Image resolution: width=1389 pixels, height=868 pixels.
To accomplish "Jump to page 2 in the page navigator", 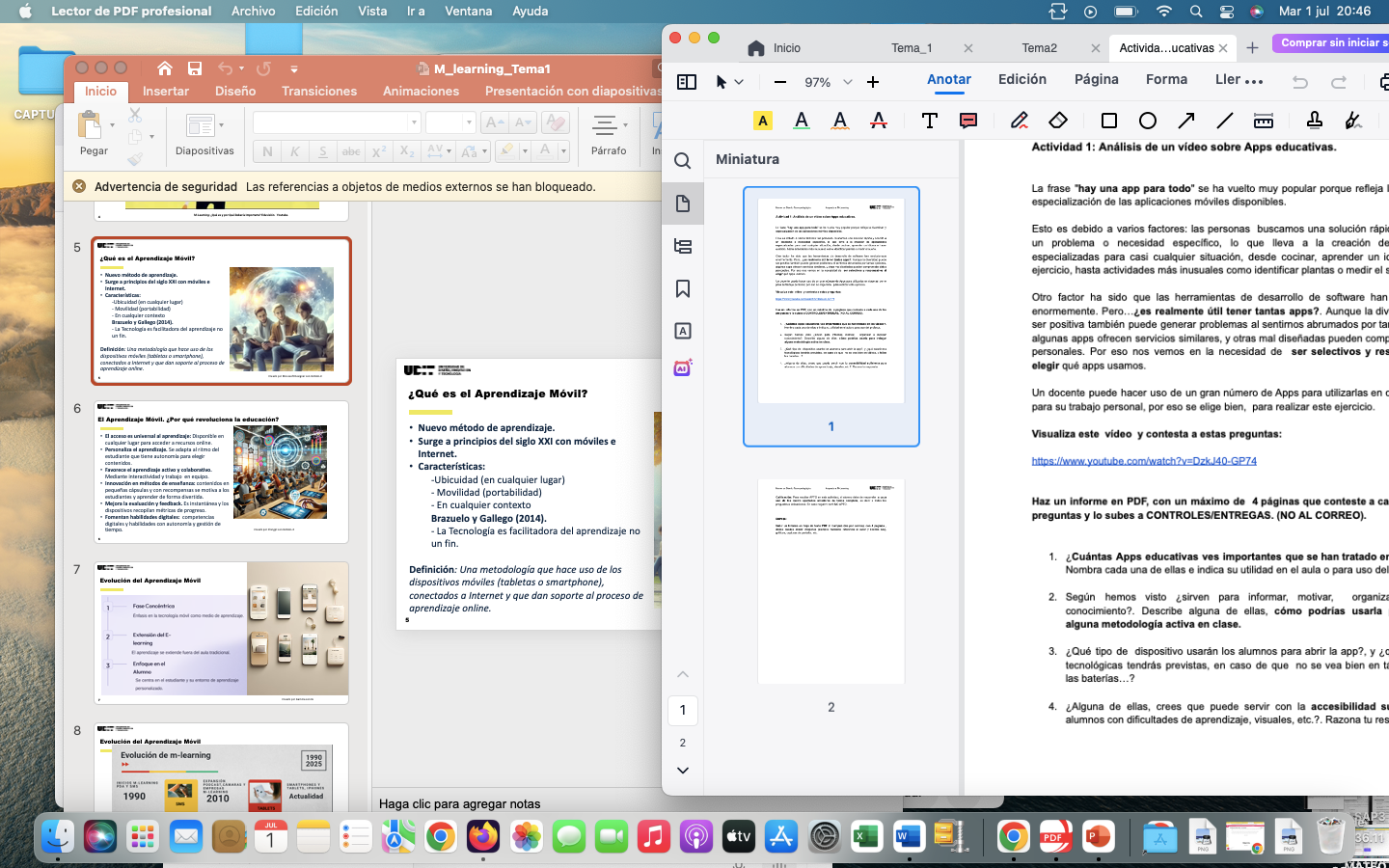I will coord(683,743).
